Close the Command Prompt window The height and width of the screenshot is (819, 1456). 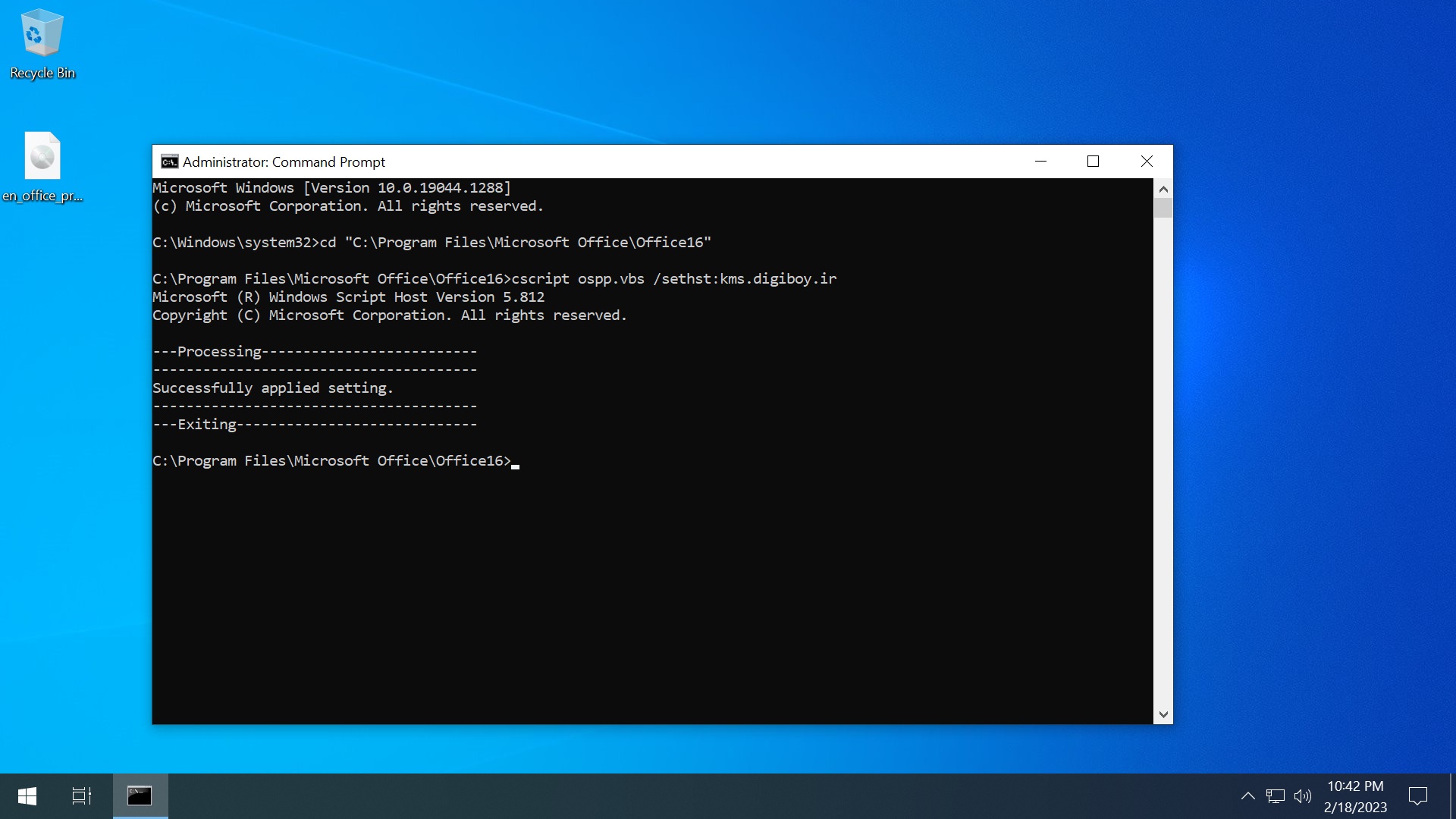pos(1147,162)
